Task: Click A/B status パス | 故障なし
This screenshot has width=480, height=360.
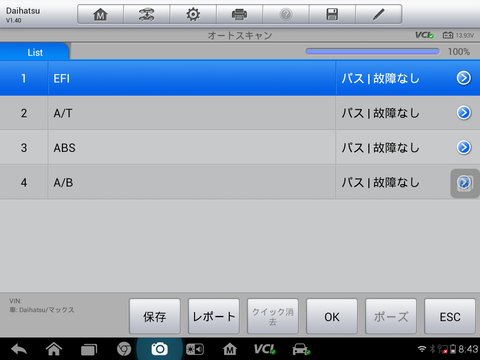Action: click(x=380, y=183)
